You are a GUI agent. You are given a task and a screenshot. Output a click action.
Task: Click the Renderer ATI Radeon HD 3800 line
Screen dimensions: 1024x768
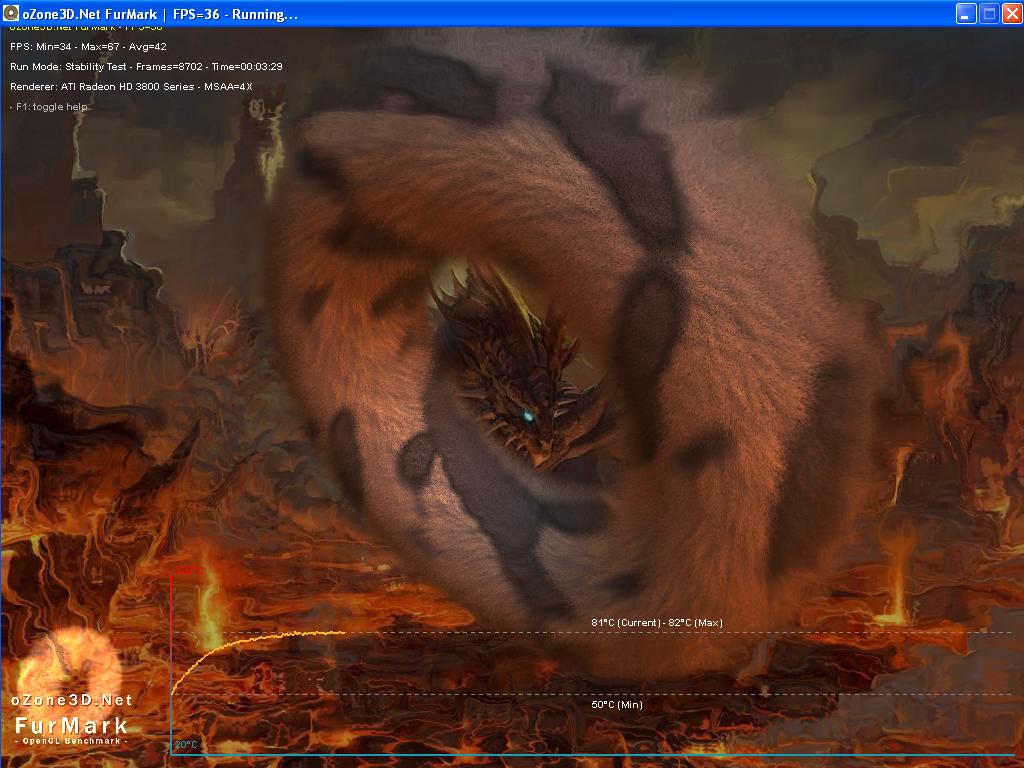(x=131, y=86)
